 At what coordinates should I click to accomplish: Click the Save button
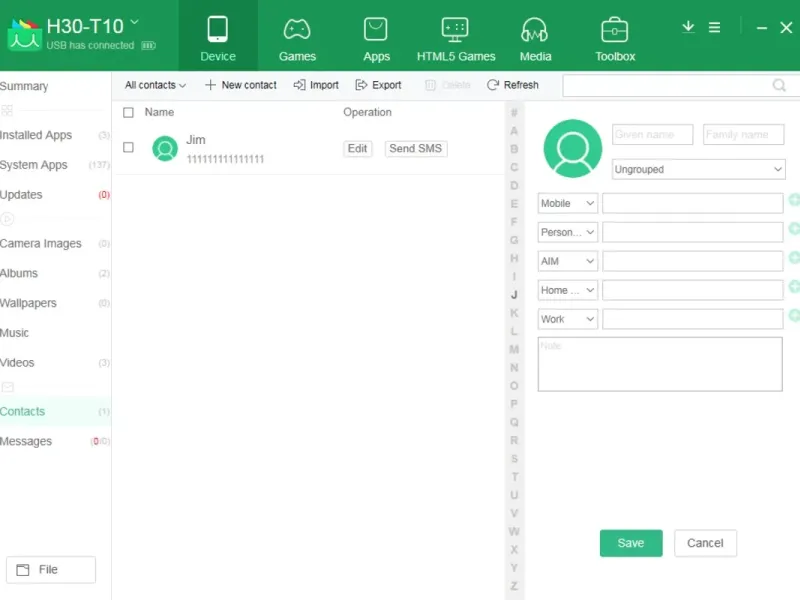631,543
